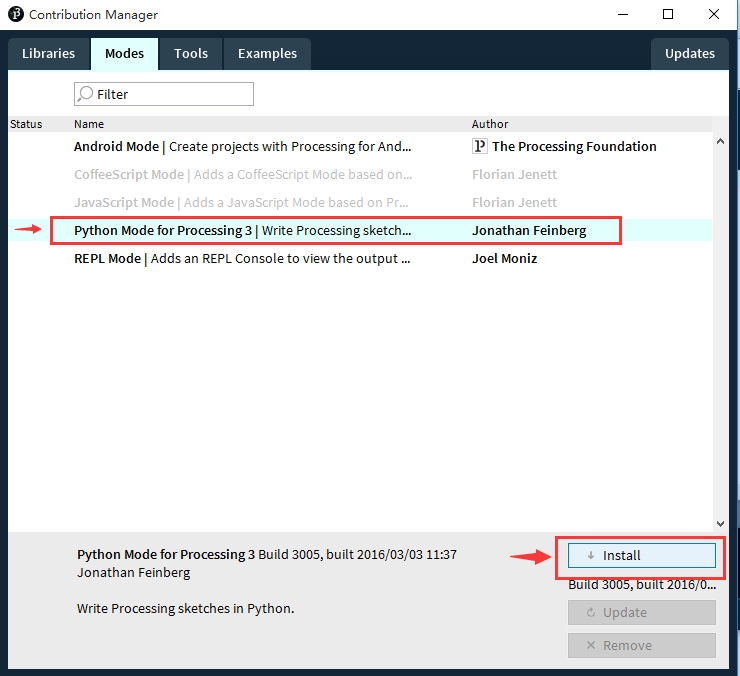Screen dimensions: 740x676
Task: Maximize the Contribution Manager window
Action: tap(668, 14)
